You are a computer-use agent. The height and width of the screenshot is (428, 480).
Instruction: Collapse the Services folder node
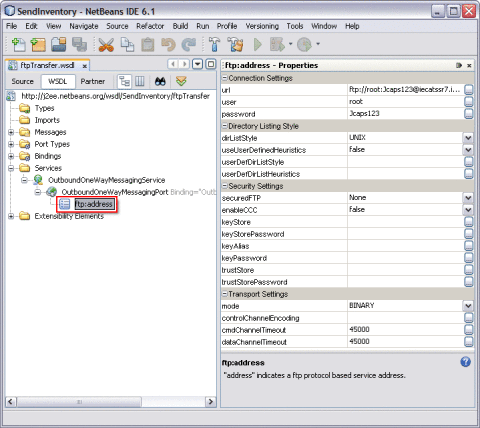[11, 168]
